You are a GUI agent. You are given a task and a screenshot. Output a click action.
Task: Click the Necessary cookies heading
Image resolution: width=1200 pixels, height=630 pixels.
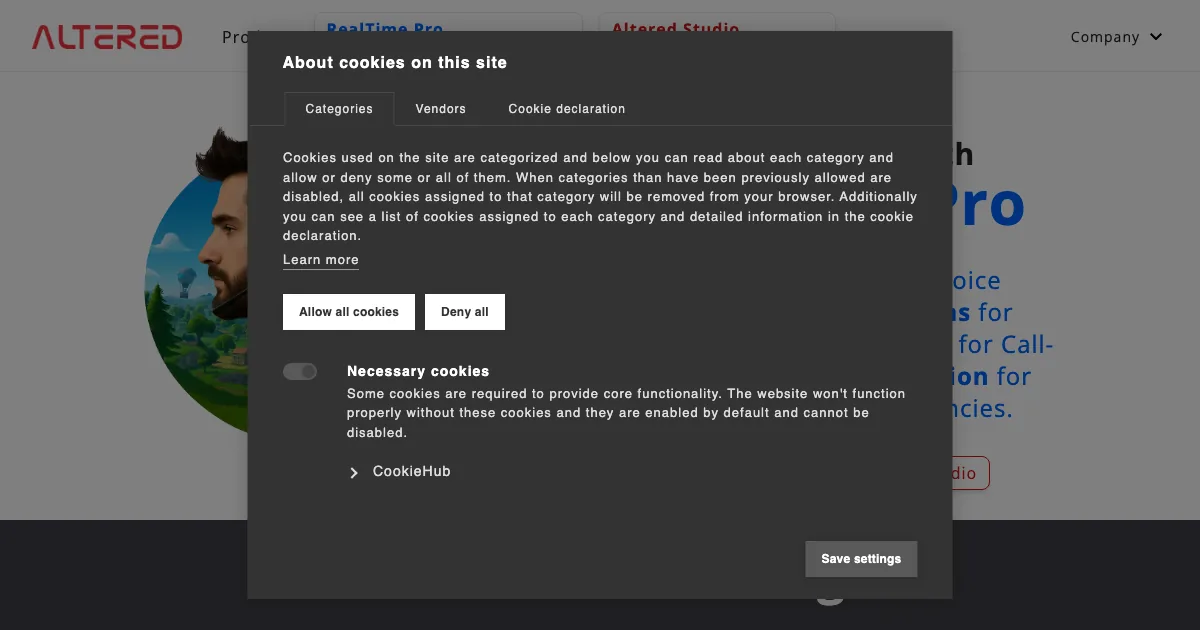(x=418, y=371)
